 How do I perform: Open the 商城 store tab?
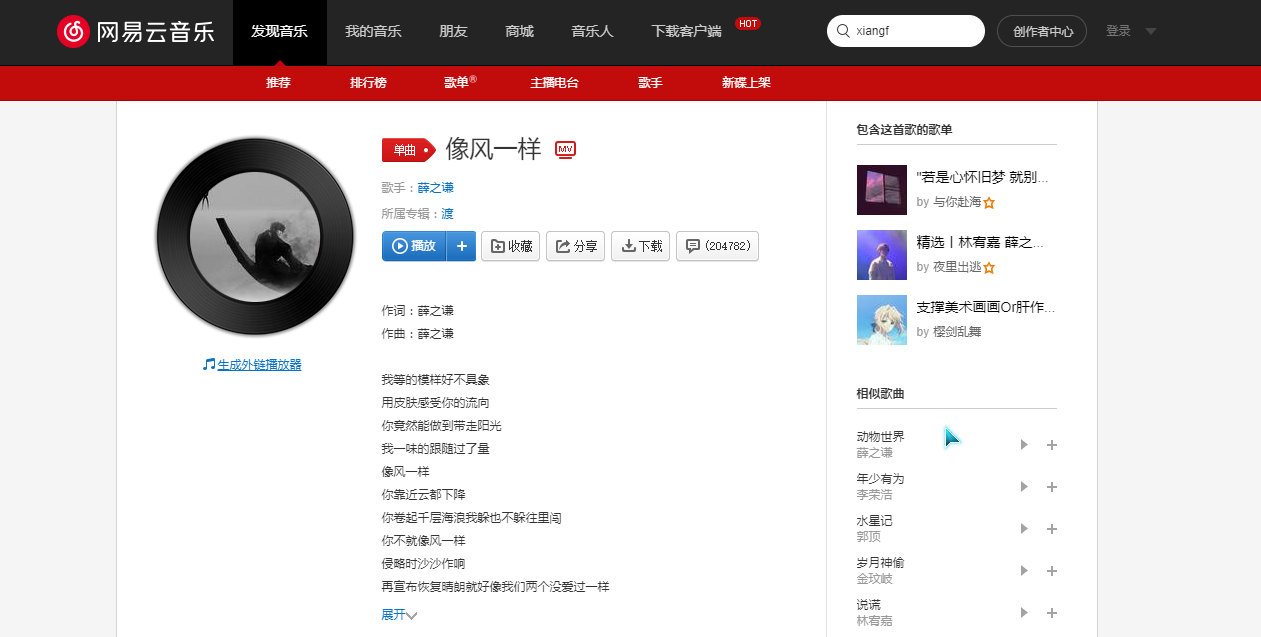coord(520,32)
